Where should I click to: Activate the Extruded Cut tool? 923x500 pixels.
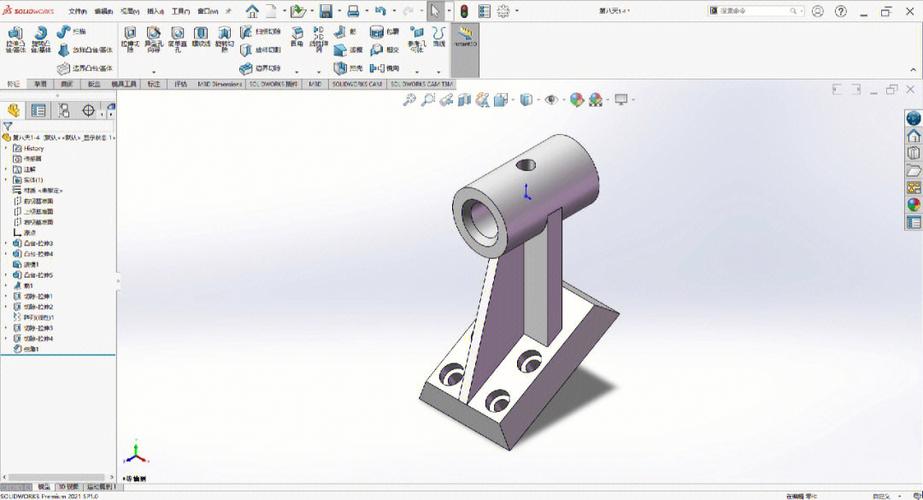130,39
